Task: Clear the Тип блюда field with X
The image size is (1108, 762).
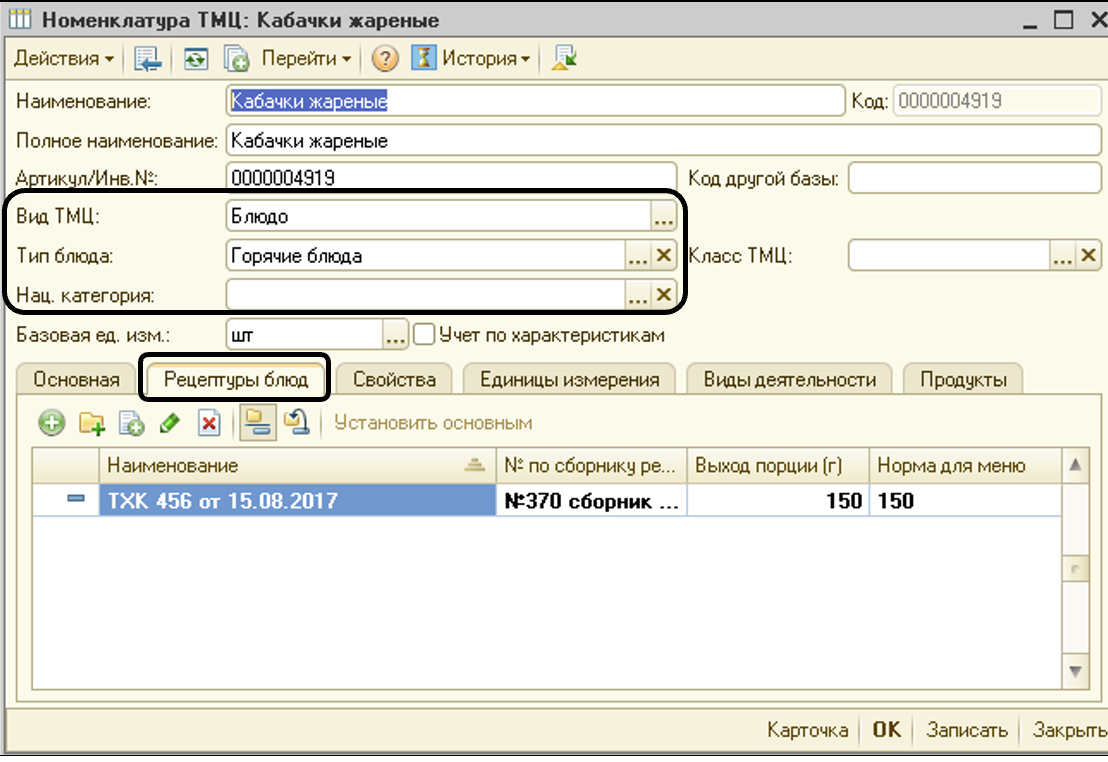Action: pos(664,256)
